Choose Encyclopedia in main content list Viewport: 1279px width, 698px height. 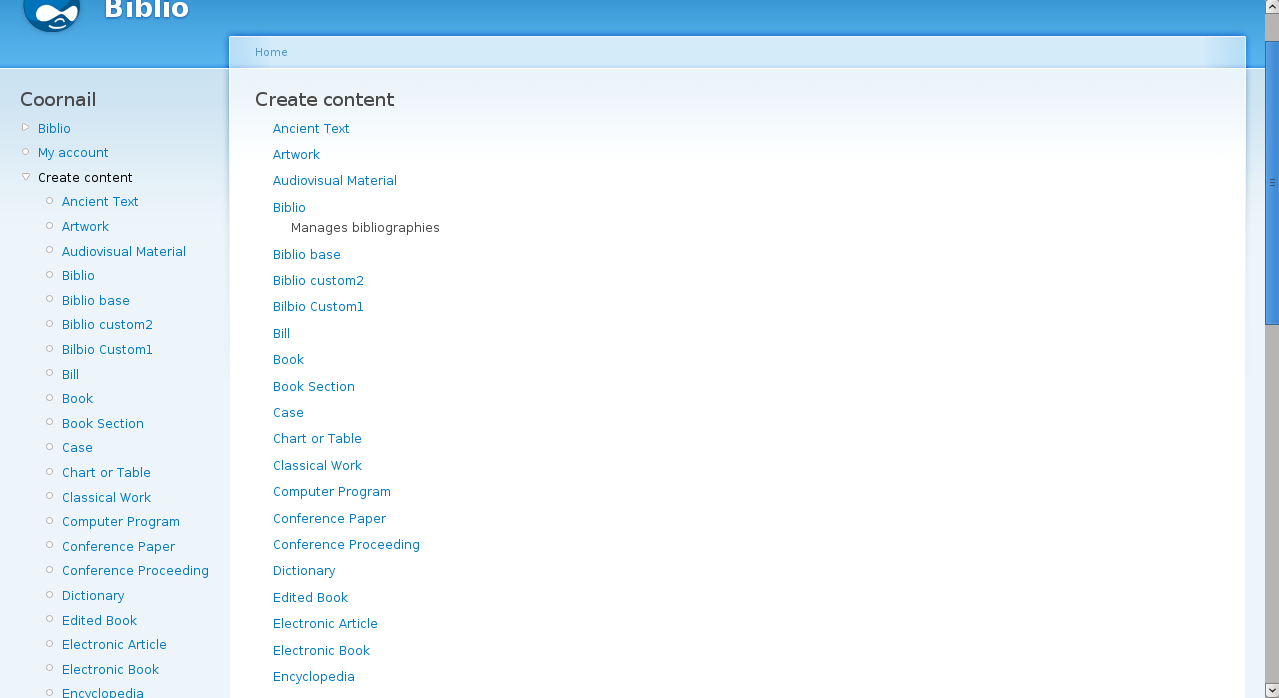click(314, 677)
